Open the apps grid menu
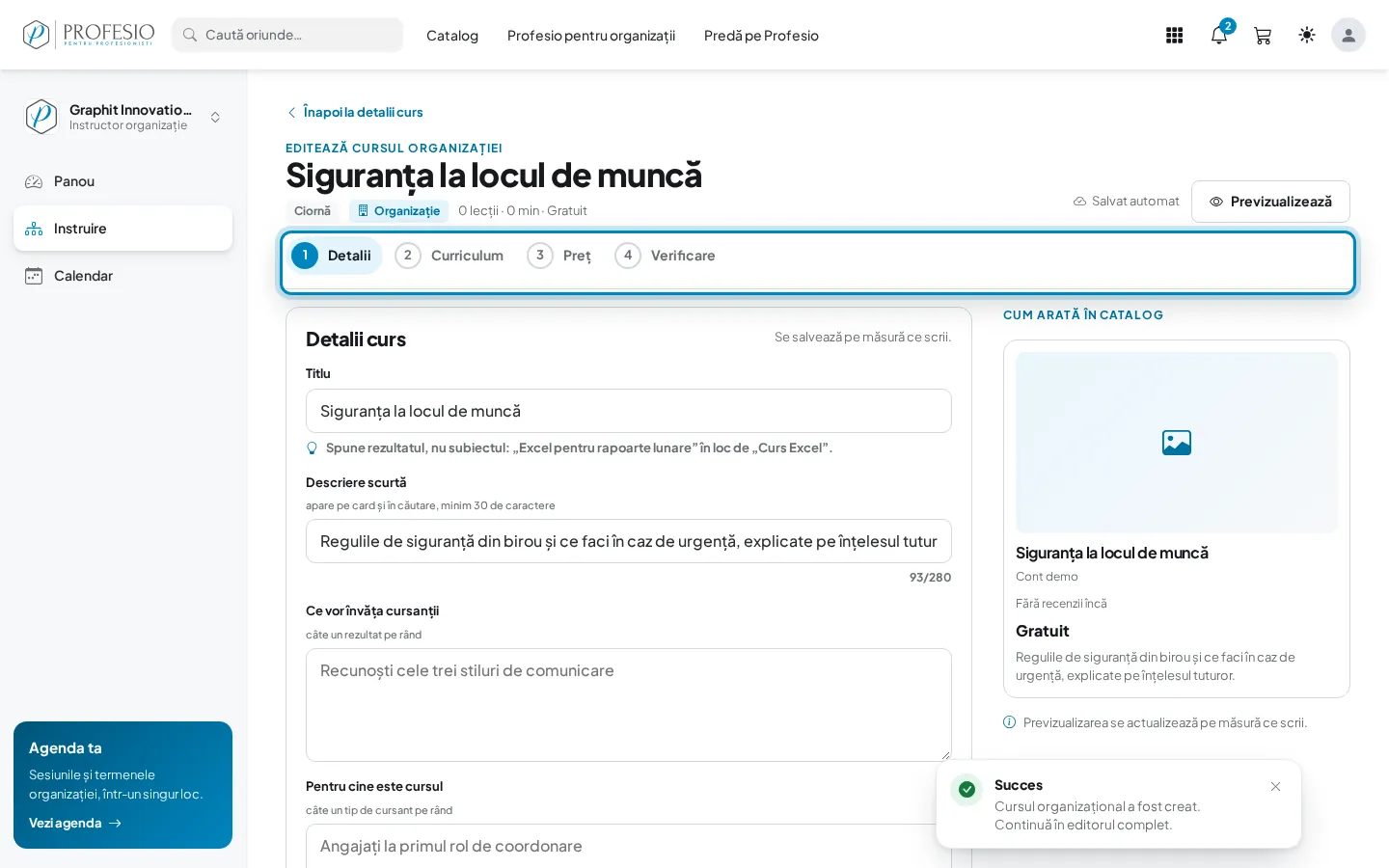Screen dimensions: 1389x868 [x=1174, y=36]
